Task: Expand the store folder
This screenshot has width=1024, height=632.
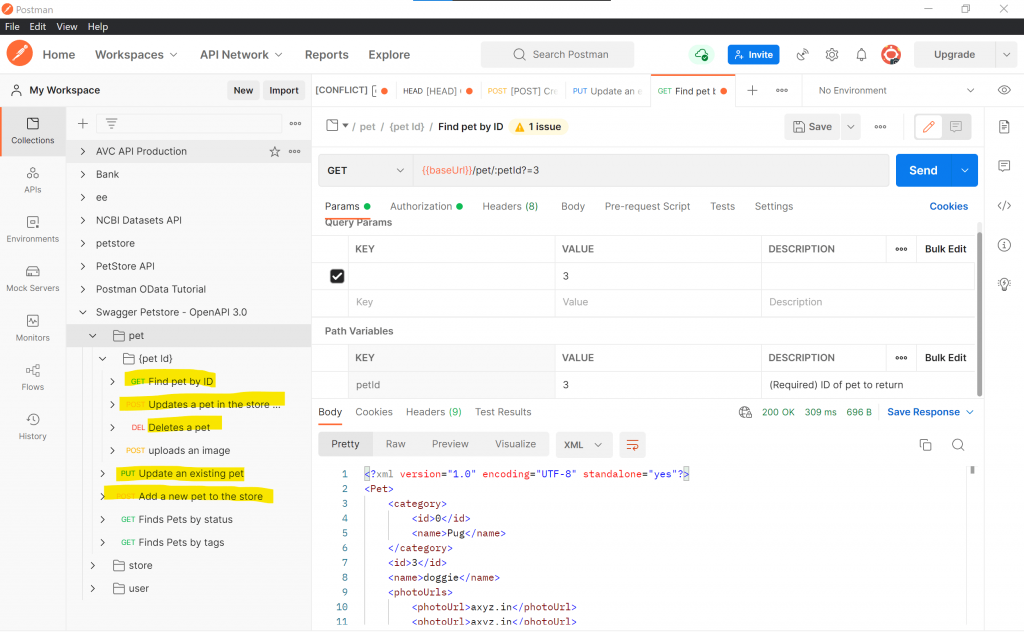Action: (x=93, y=565)
